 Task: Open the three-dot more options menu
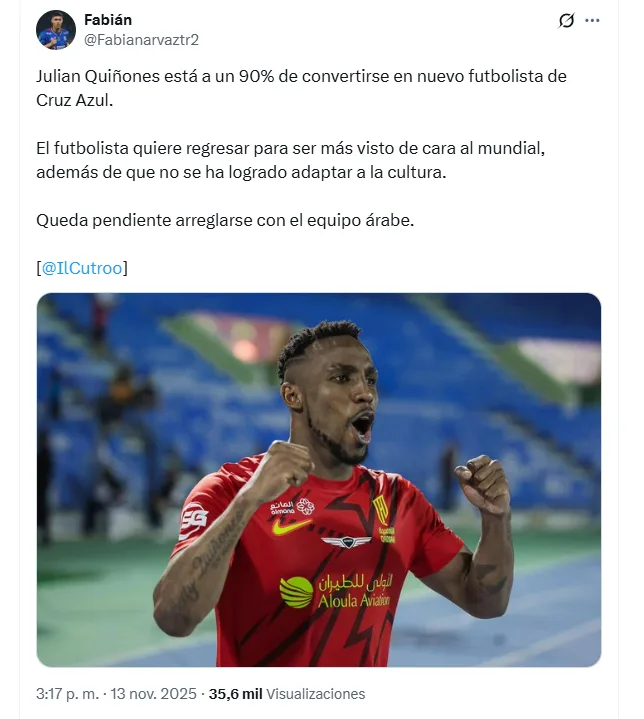(592, 21)
